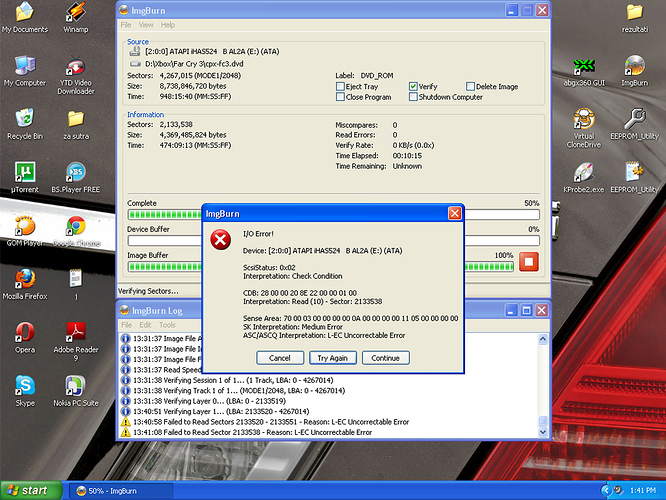Launch KProbe2.exe shortcut
666x500 pixels.
584,178
